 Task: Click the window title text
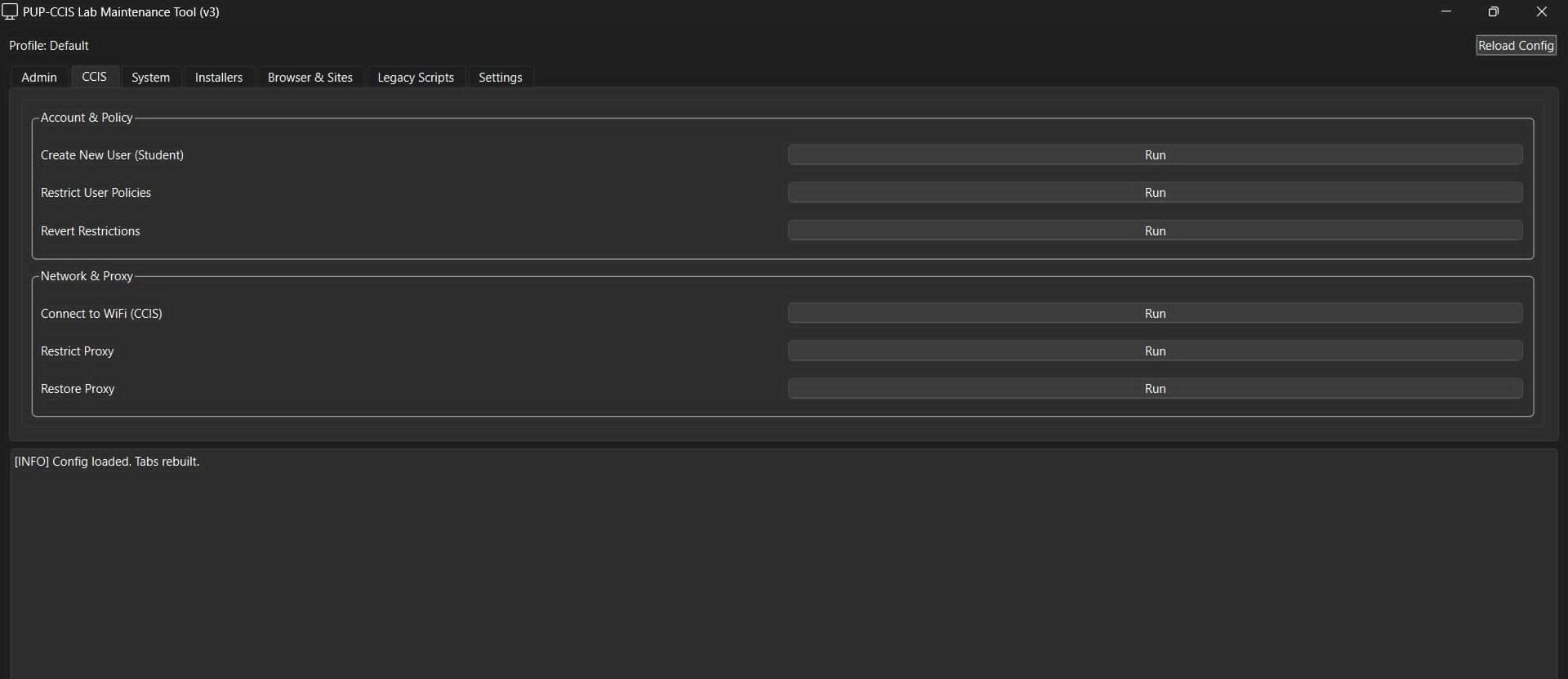pos(121,12)
